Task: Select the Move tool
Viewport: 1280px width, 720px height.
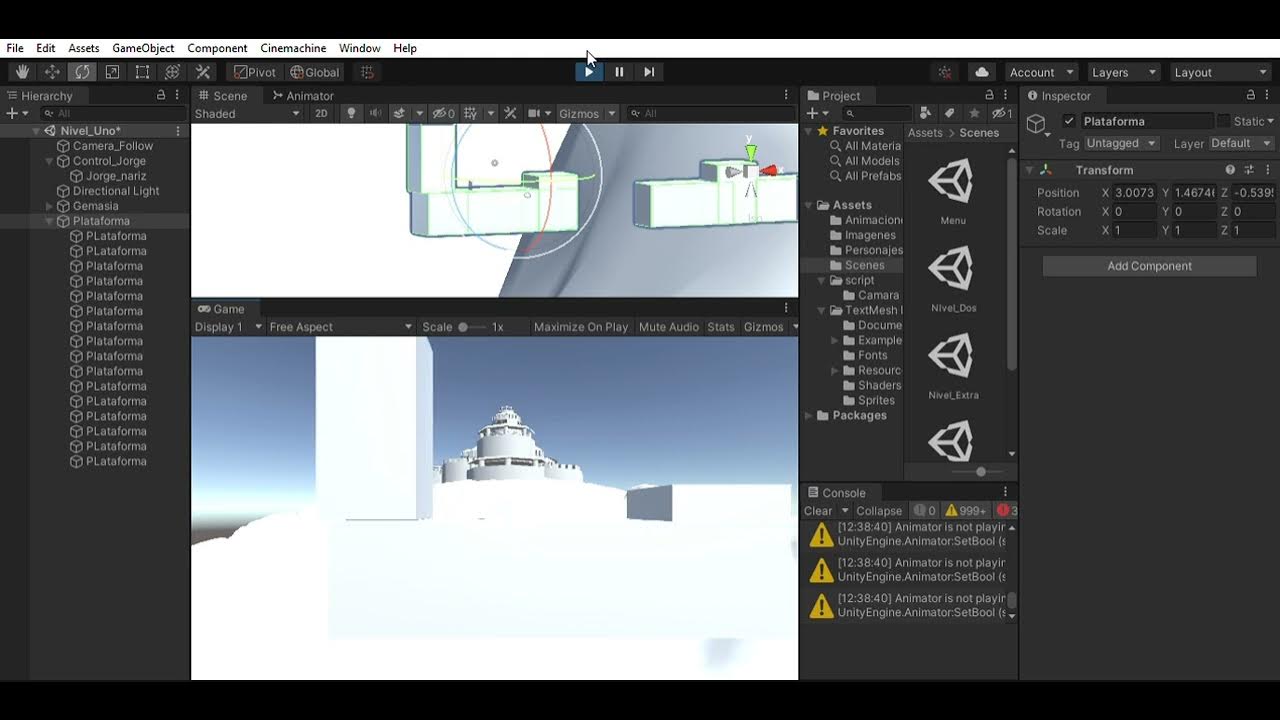Action: point(52,72)
